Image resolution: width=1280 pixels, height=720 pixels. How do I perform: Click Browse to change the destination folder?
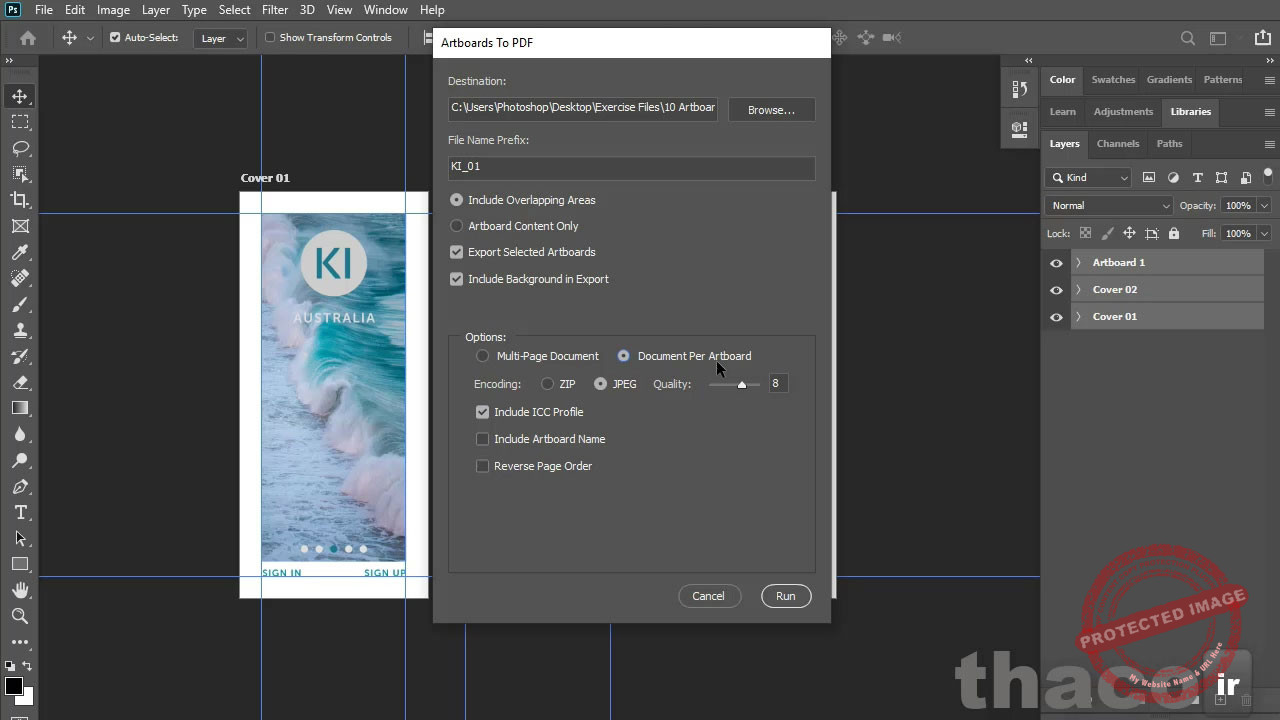[771, 109]
